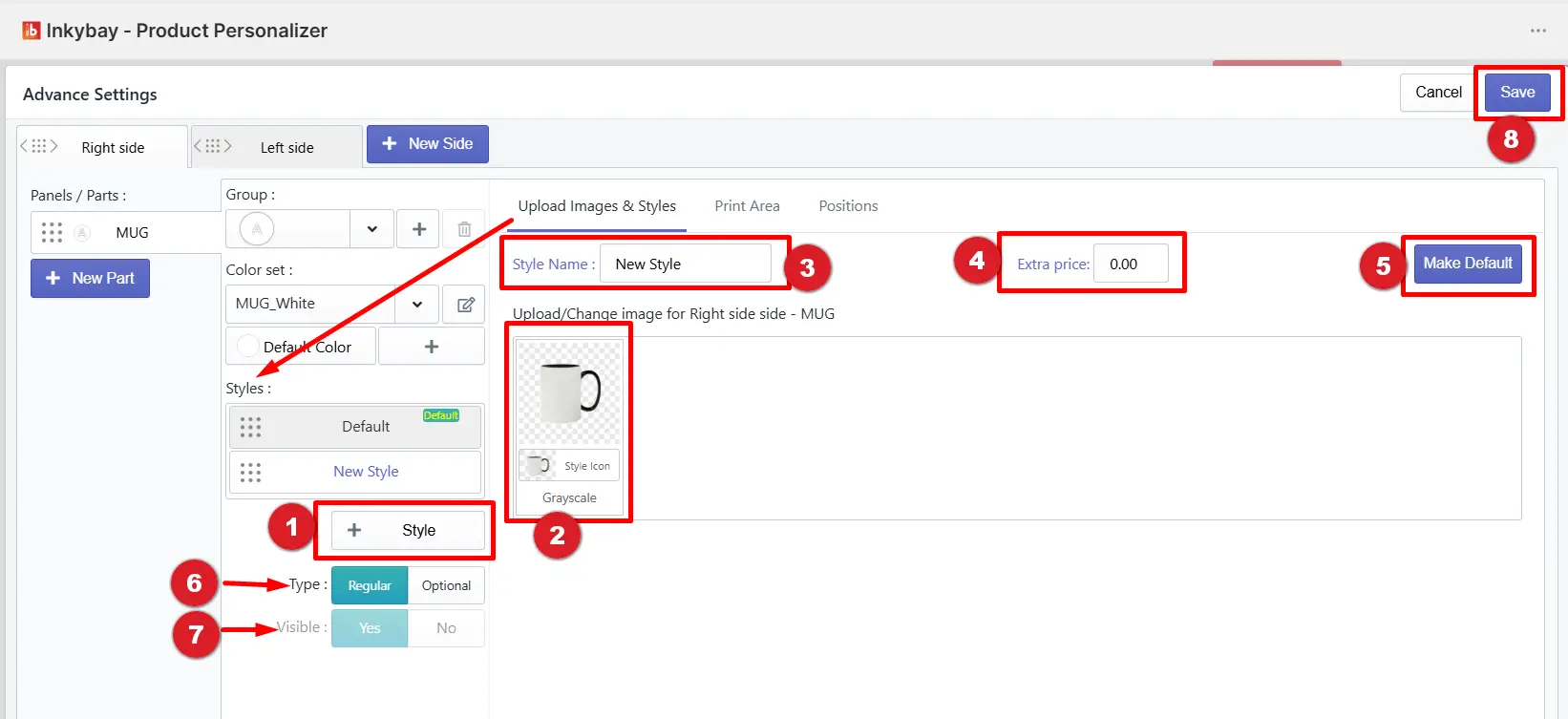Save the advance settings
The width and height of the screenshot is (1568, 719).
click(1517, 93)
